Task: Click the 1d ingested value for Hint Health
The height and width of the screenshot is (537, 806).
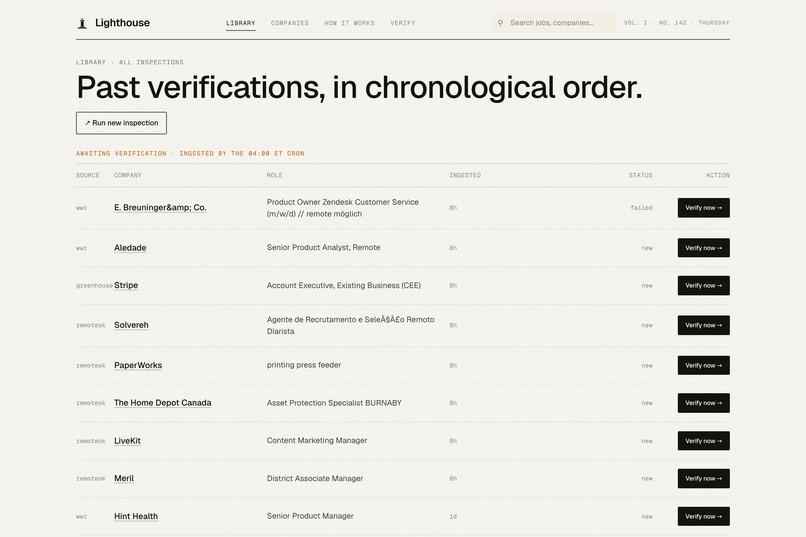Action: 453,517
